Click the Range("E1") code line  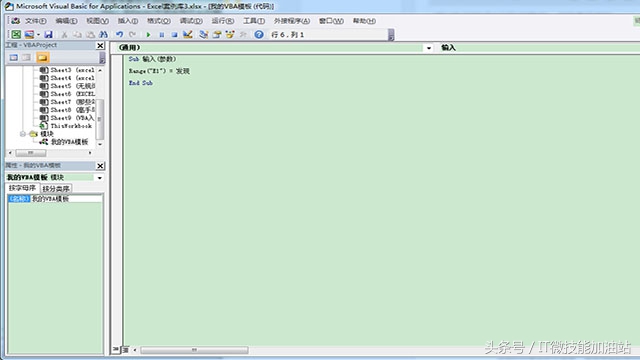tap(159, 71)
